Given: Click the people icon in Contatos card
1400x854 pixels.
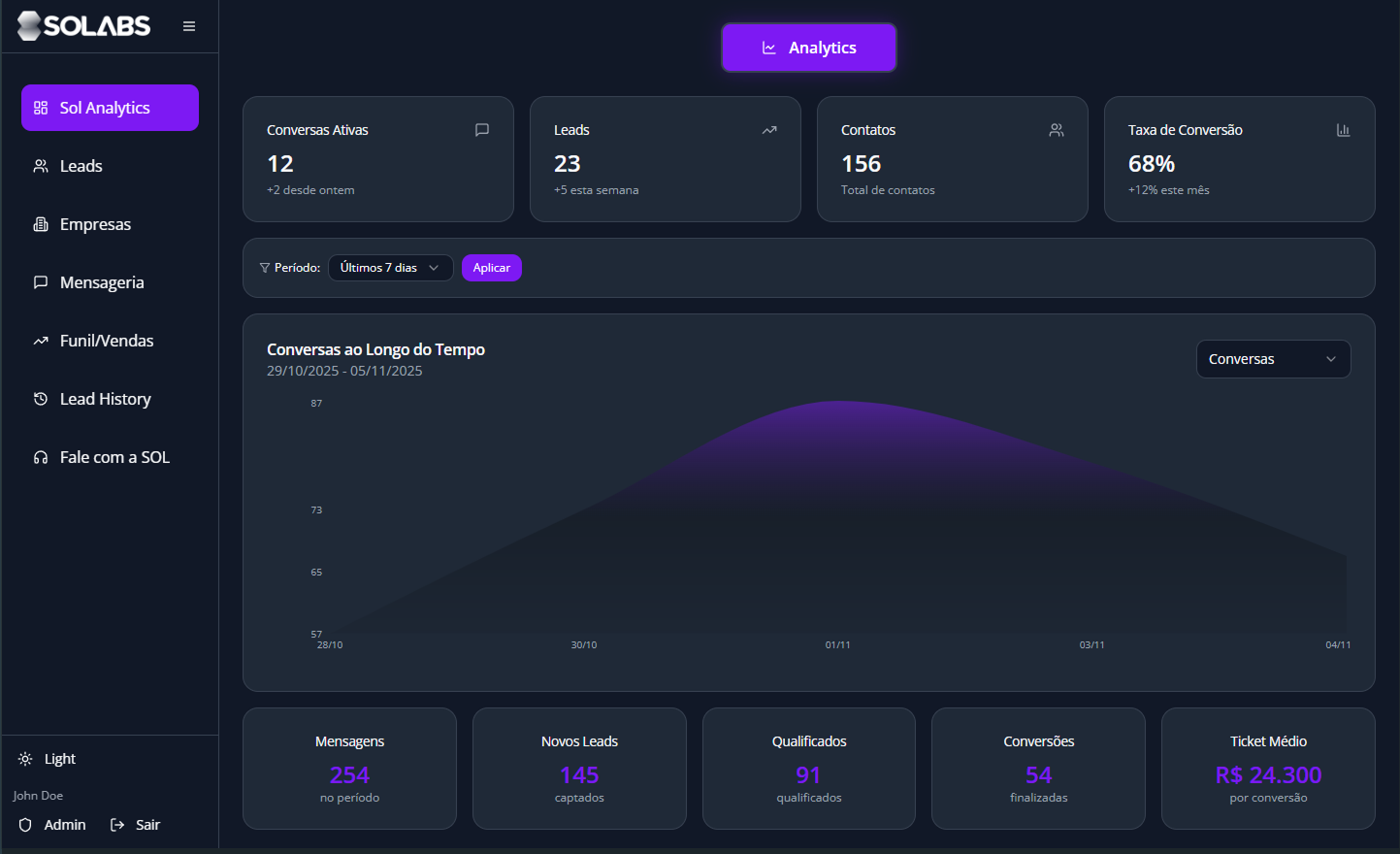Looking at the screenshot, I should pos(1057,130).
